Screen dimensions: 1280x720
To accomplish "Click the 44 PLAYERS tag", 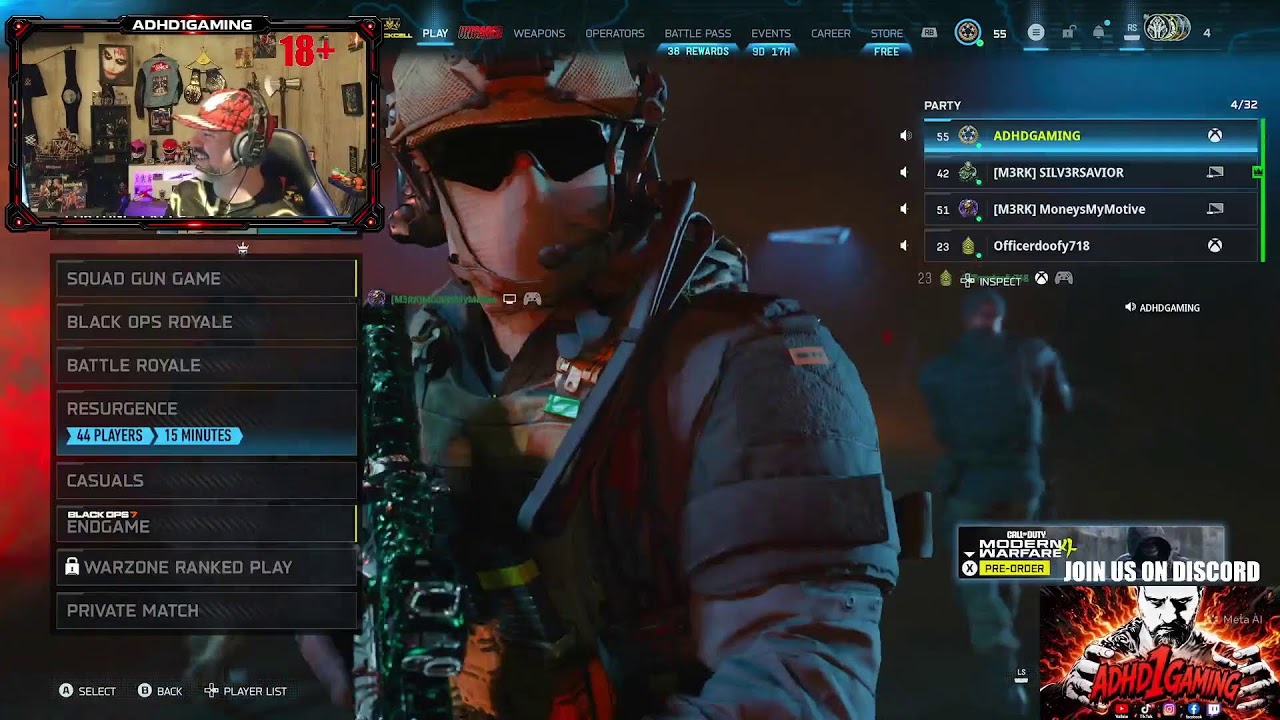I will click(x=109, y=436).
